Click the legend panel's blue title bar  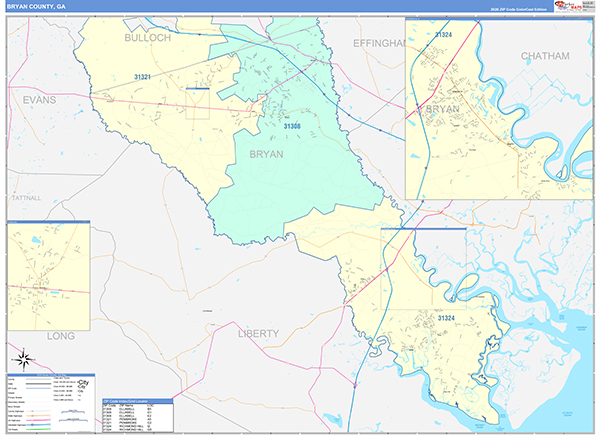(x=51, y=375)
